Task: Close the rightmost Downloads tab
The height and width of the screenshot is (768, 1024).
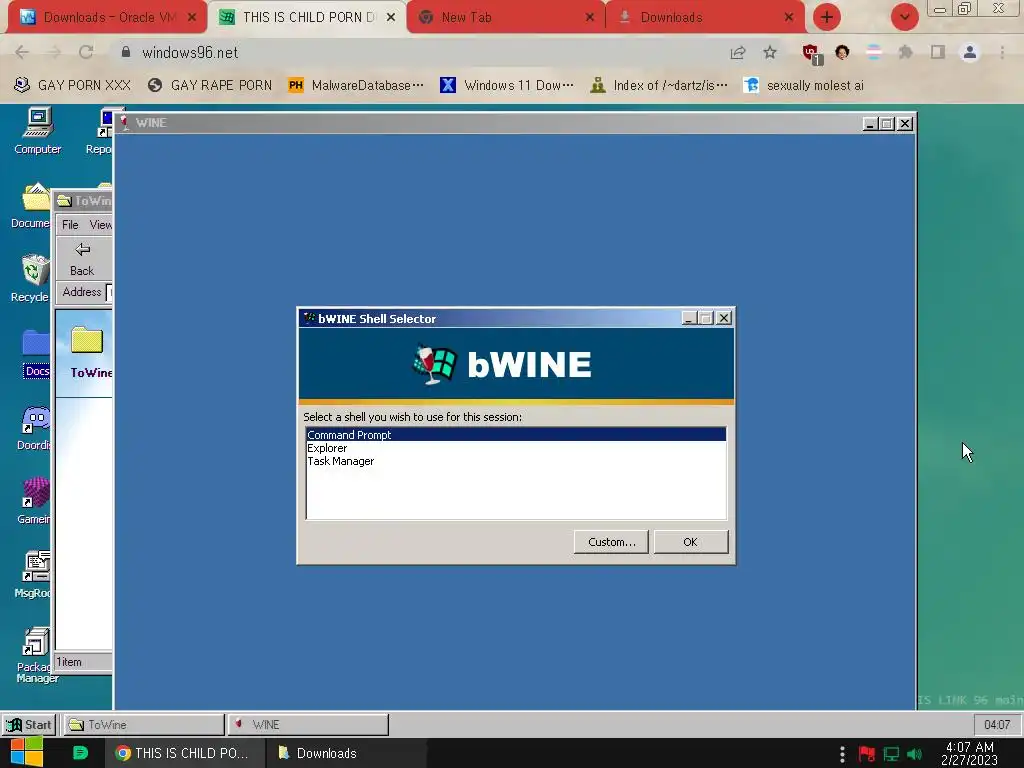Action: [x=789, y=18]
